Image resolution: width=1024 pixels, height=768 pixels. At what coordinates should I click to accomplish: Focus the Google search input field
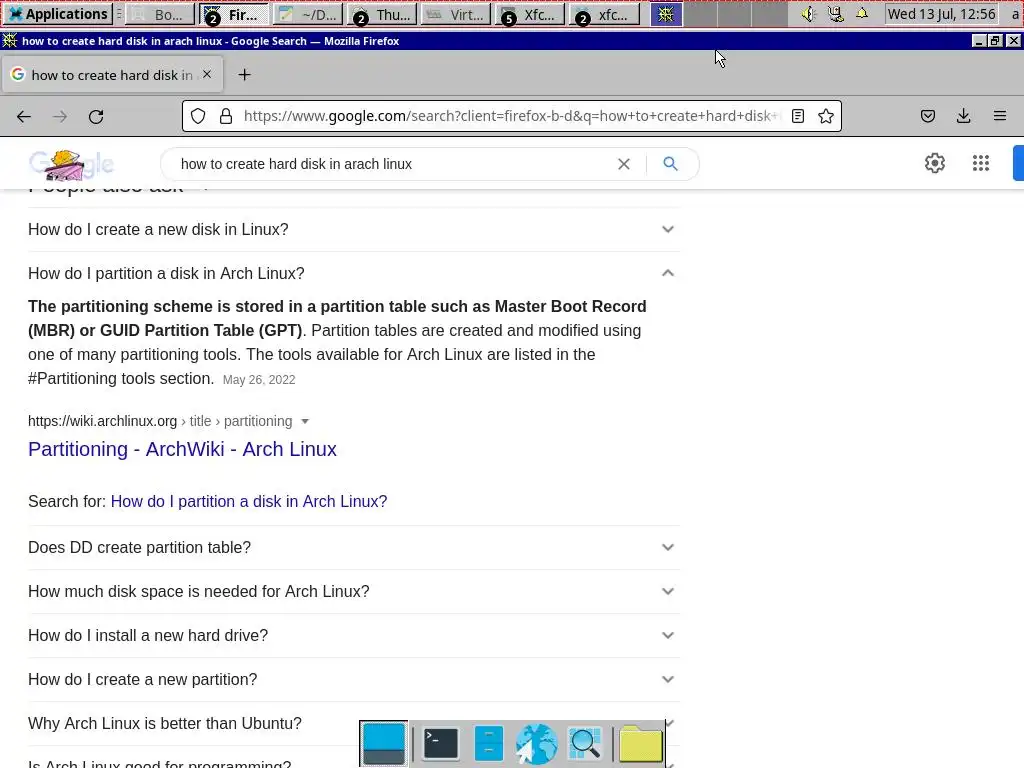[392, 164]
